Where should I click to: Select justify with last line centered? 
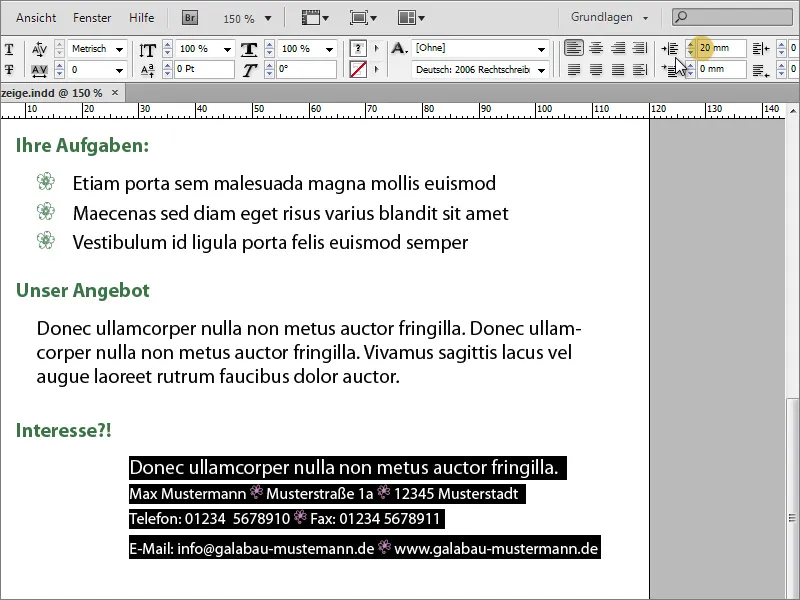(x=596, y=69)
